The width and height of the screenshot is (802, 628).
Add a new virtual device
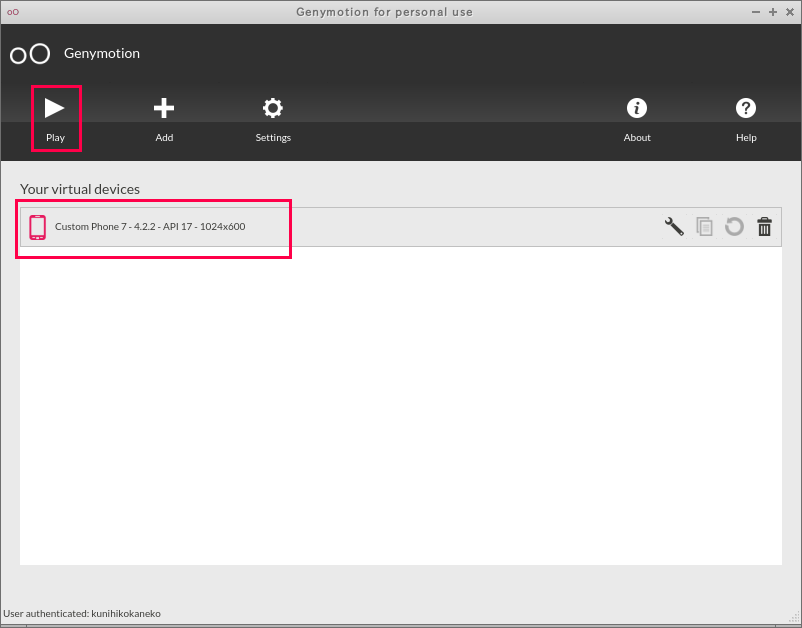(x=164, y=119)
